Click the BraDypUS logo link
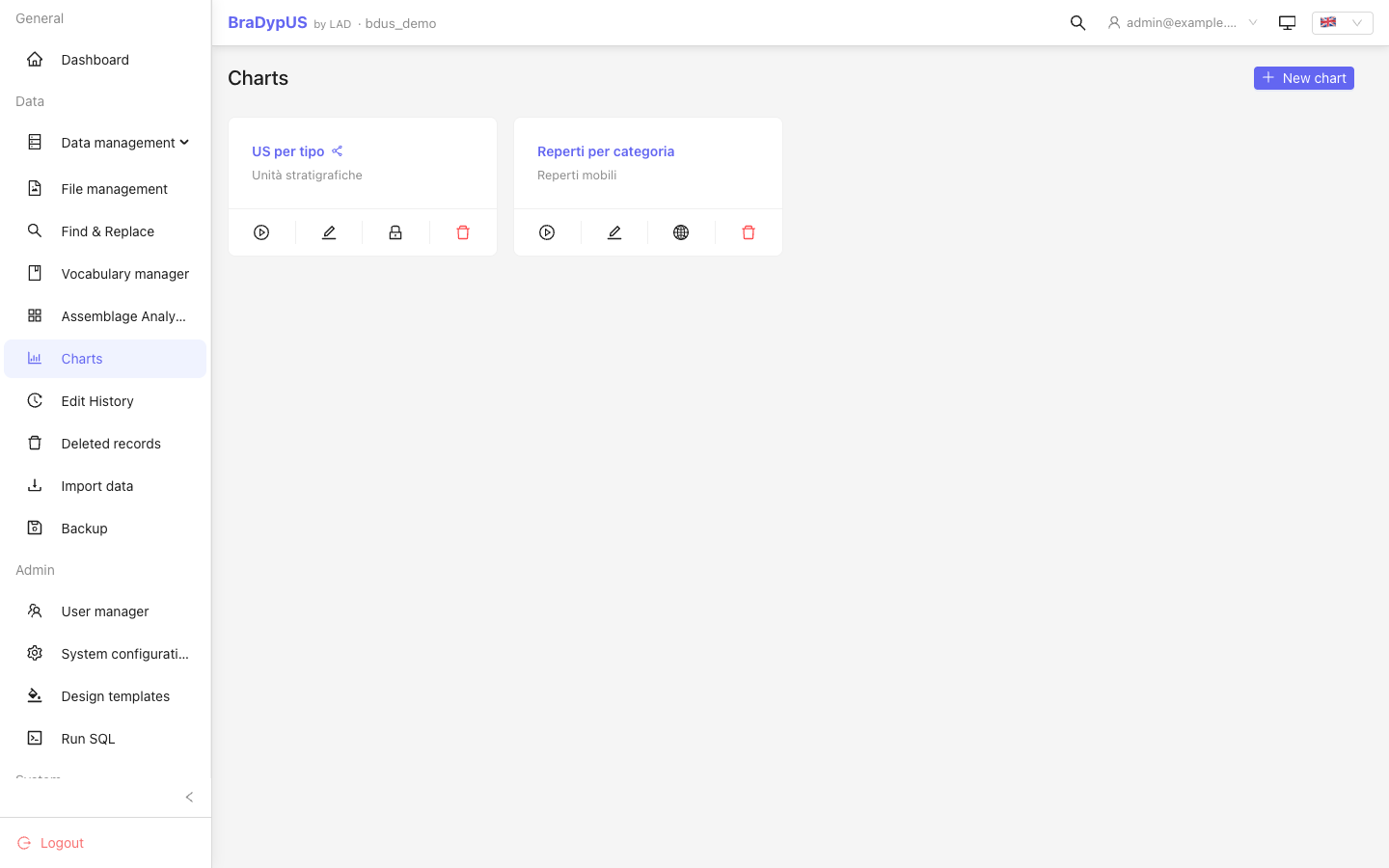Image resolution: width=1389 pixels, height=868 pixels. 267,22
